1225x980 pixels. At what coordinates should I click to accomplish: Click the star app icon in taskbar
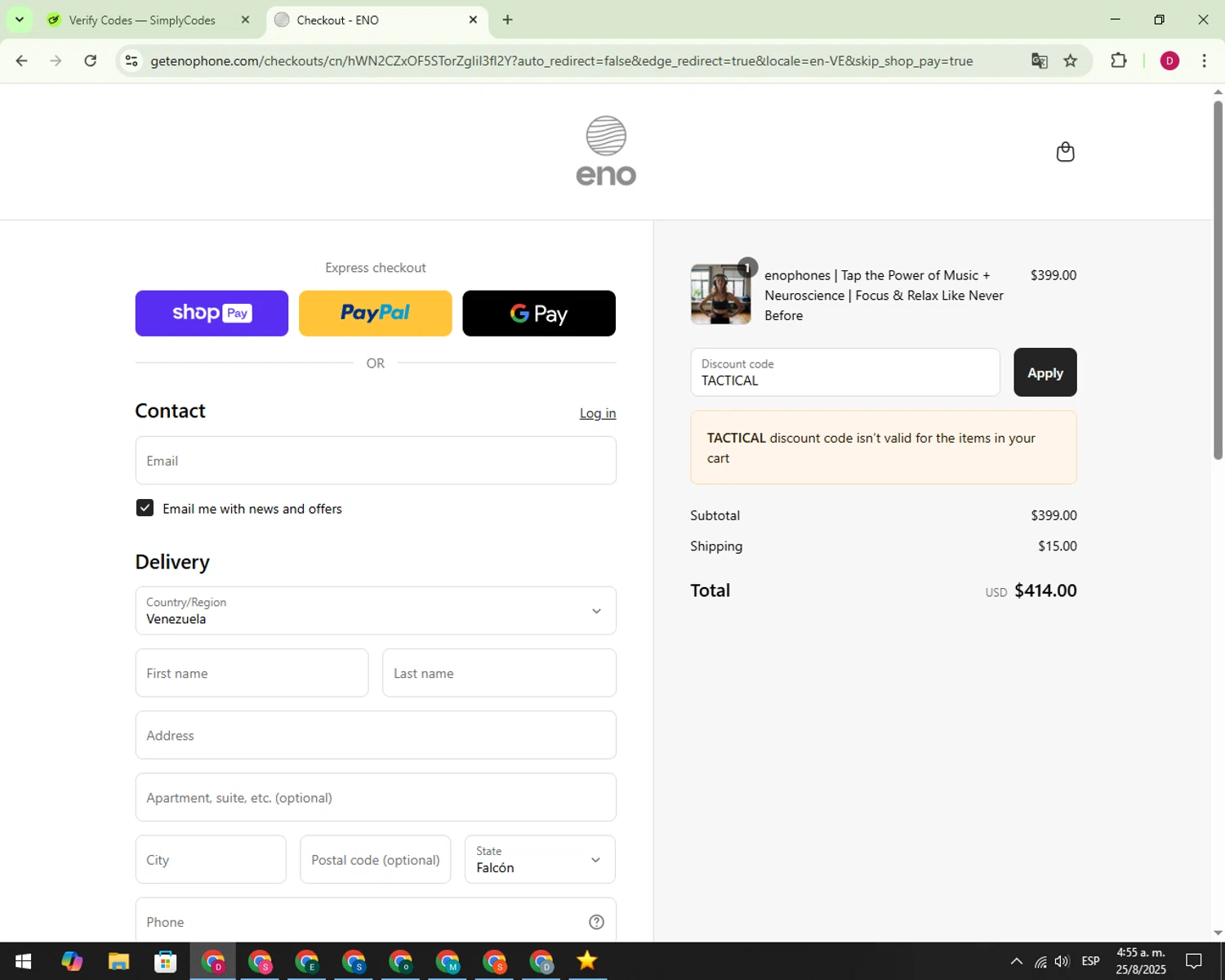587,961
